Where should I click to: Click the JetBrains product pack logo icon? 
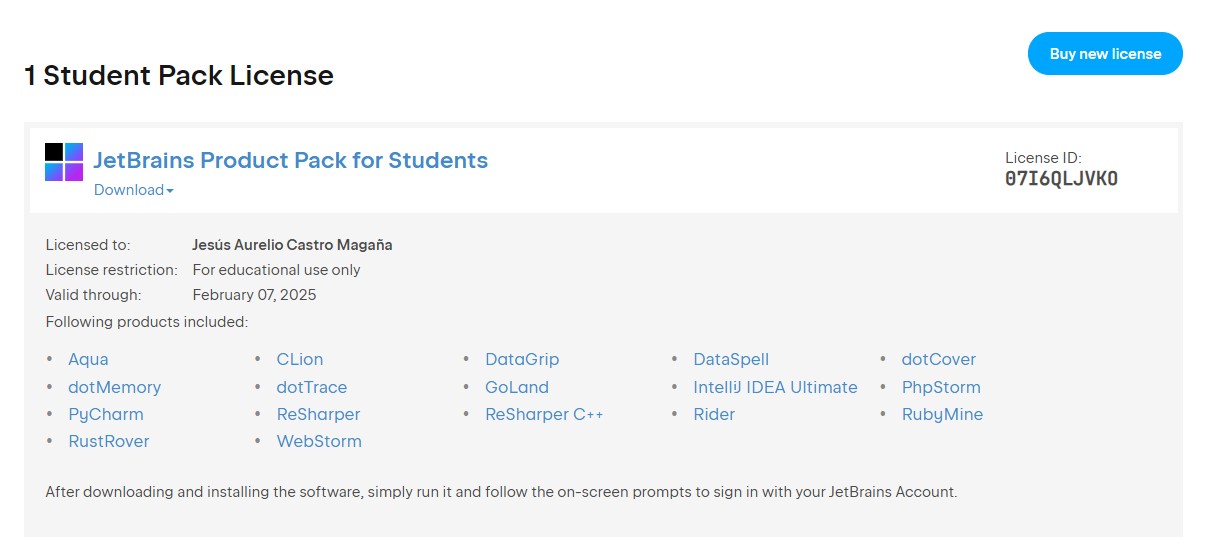(x=64, y=162)
